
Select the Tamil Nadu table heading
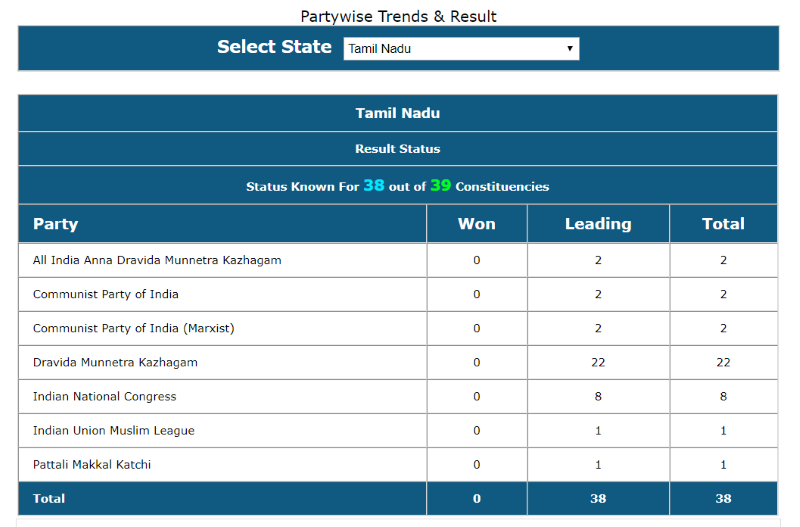[398, 113]
